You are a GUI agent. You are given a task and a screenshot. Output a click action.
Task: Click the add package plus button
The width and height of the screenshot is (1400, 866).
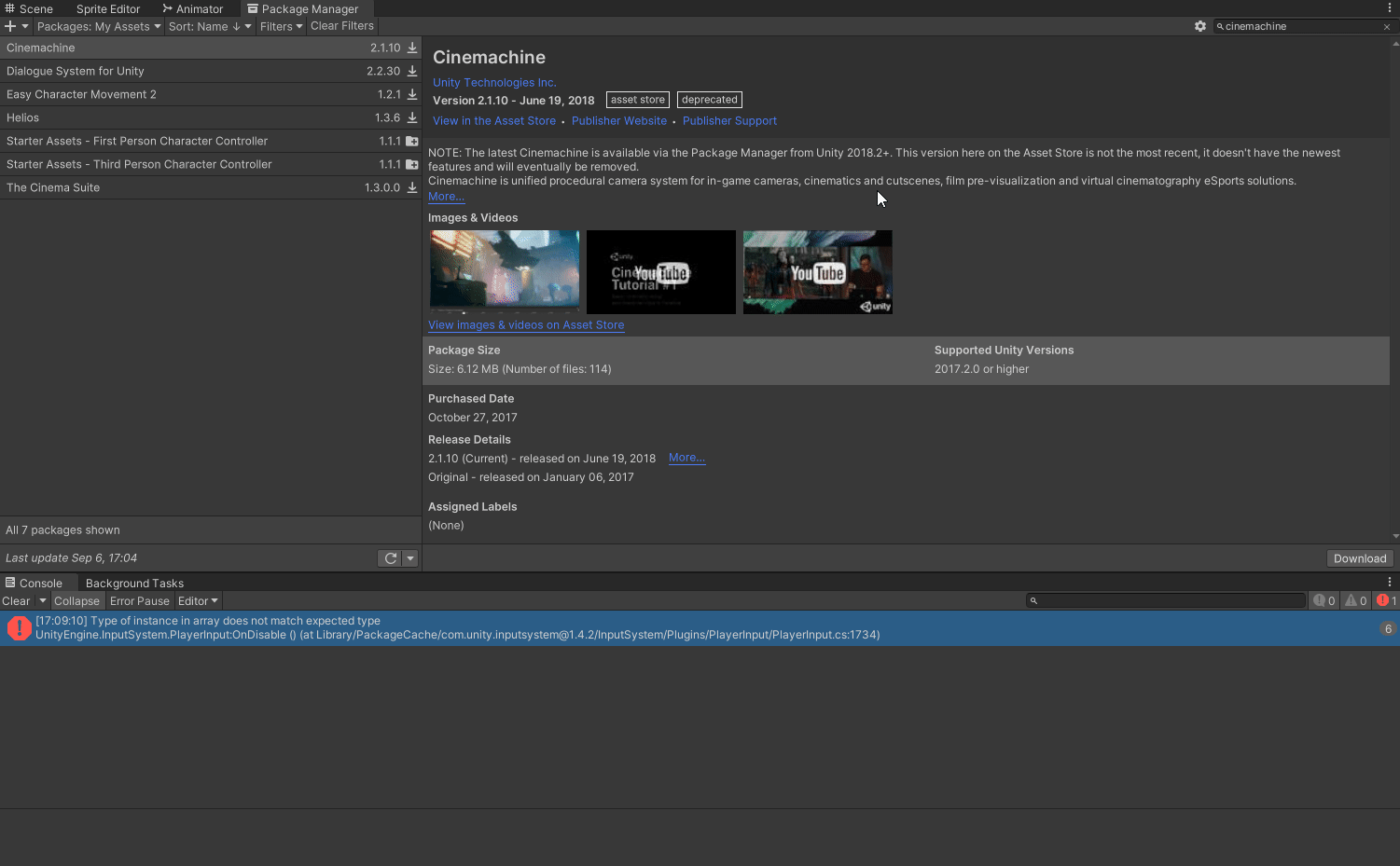(x=10, y=26)
